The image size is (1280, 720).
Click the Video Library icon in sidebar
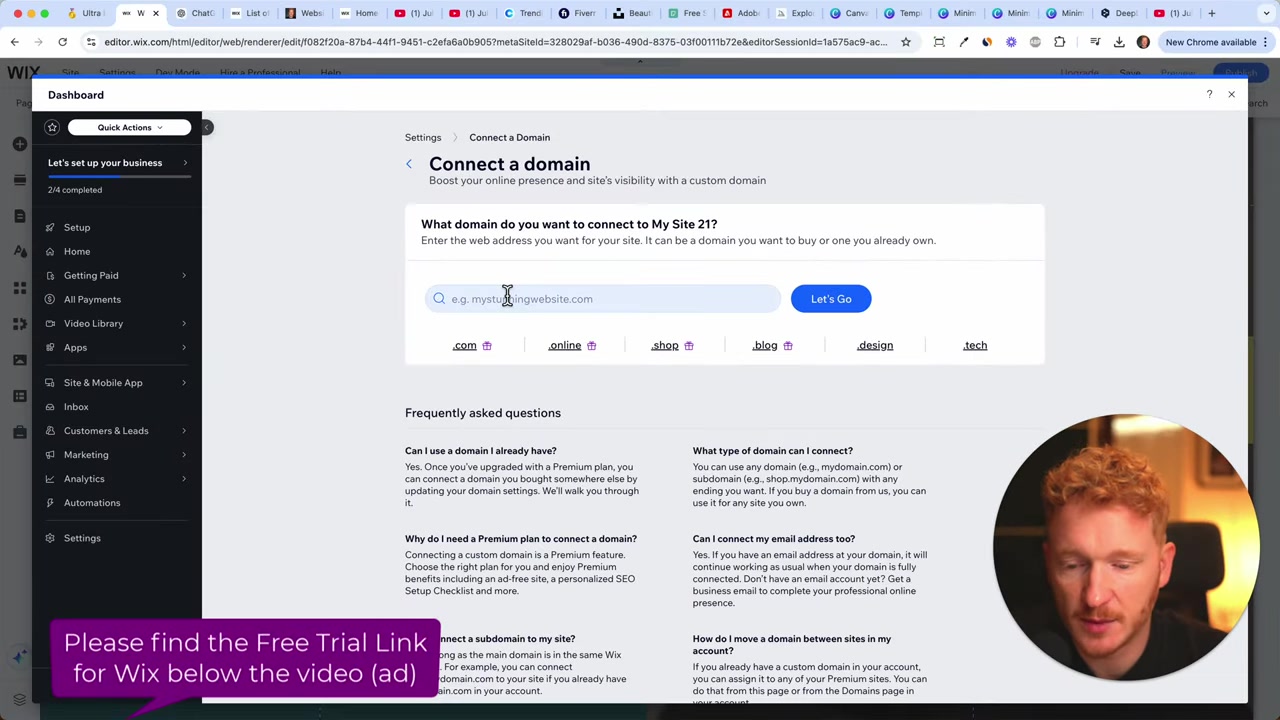click(x=50, y=323)
